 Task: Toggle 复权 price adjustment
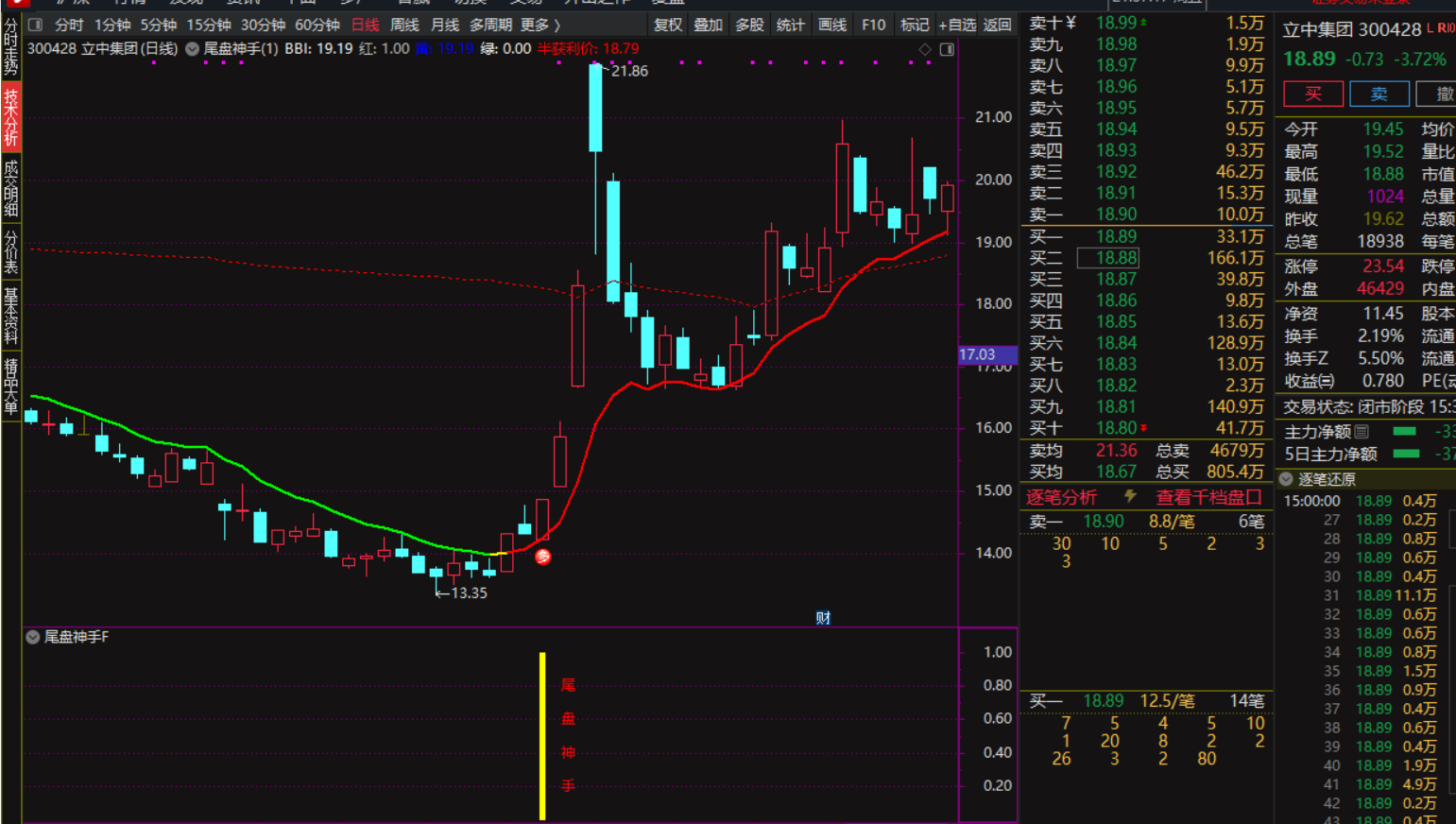[x=668, y=25]
